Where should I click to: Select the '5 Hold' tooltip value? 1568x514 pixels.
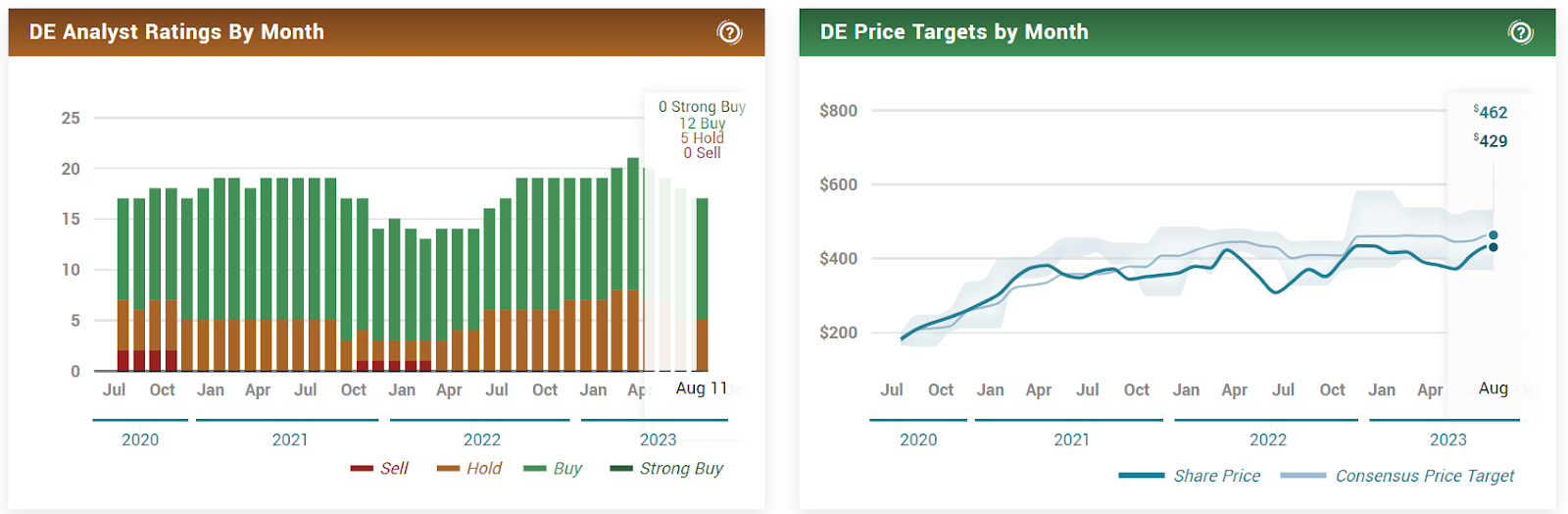click(x=703, y=138)
